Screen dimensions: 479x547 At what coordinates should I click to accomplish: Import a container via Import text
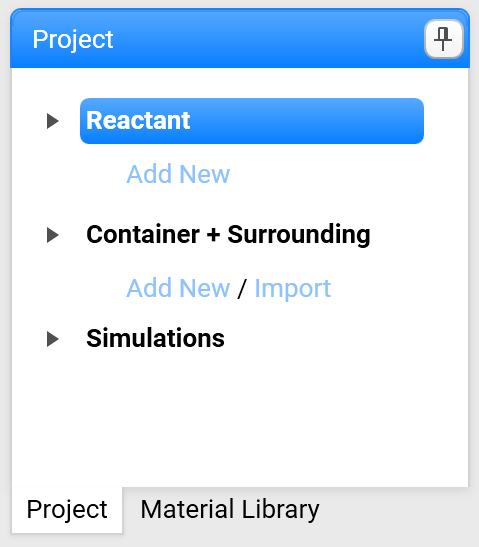tap(292, 289)
